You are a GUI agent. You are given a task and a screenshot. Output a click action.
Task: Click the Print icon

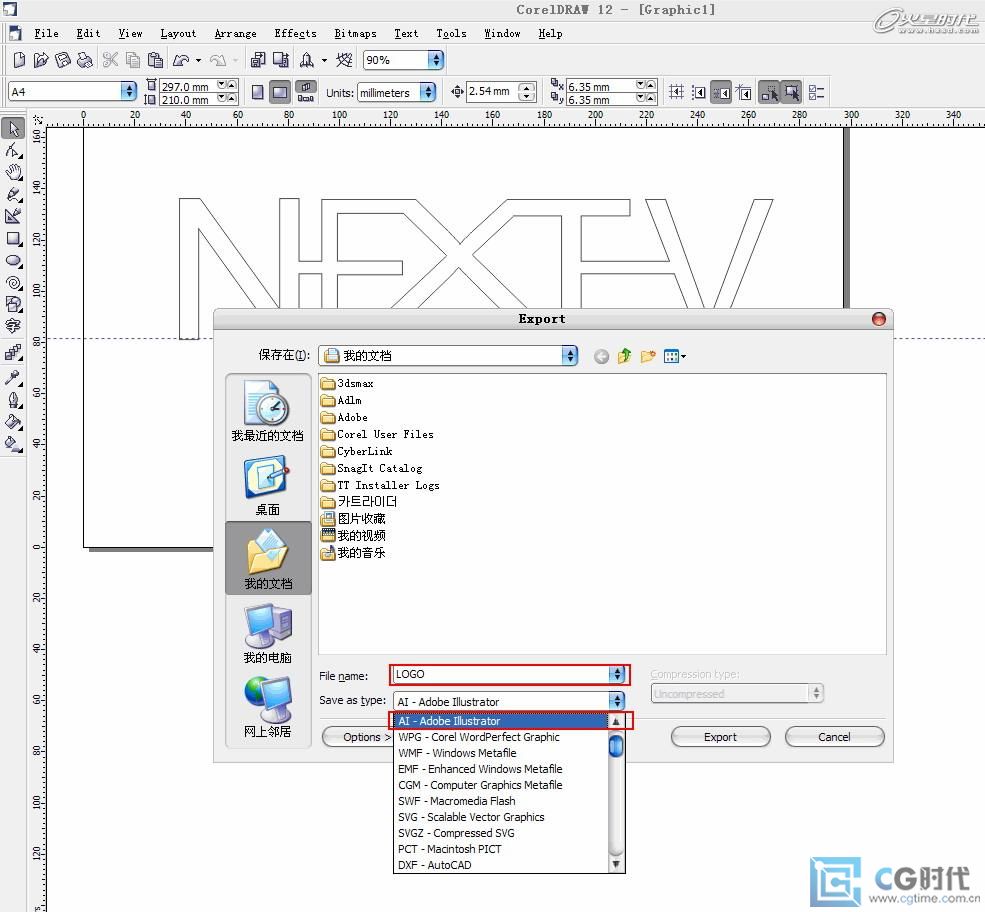[x=84, y=60]
